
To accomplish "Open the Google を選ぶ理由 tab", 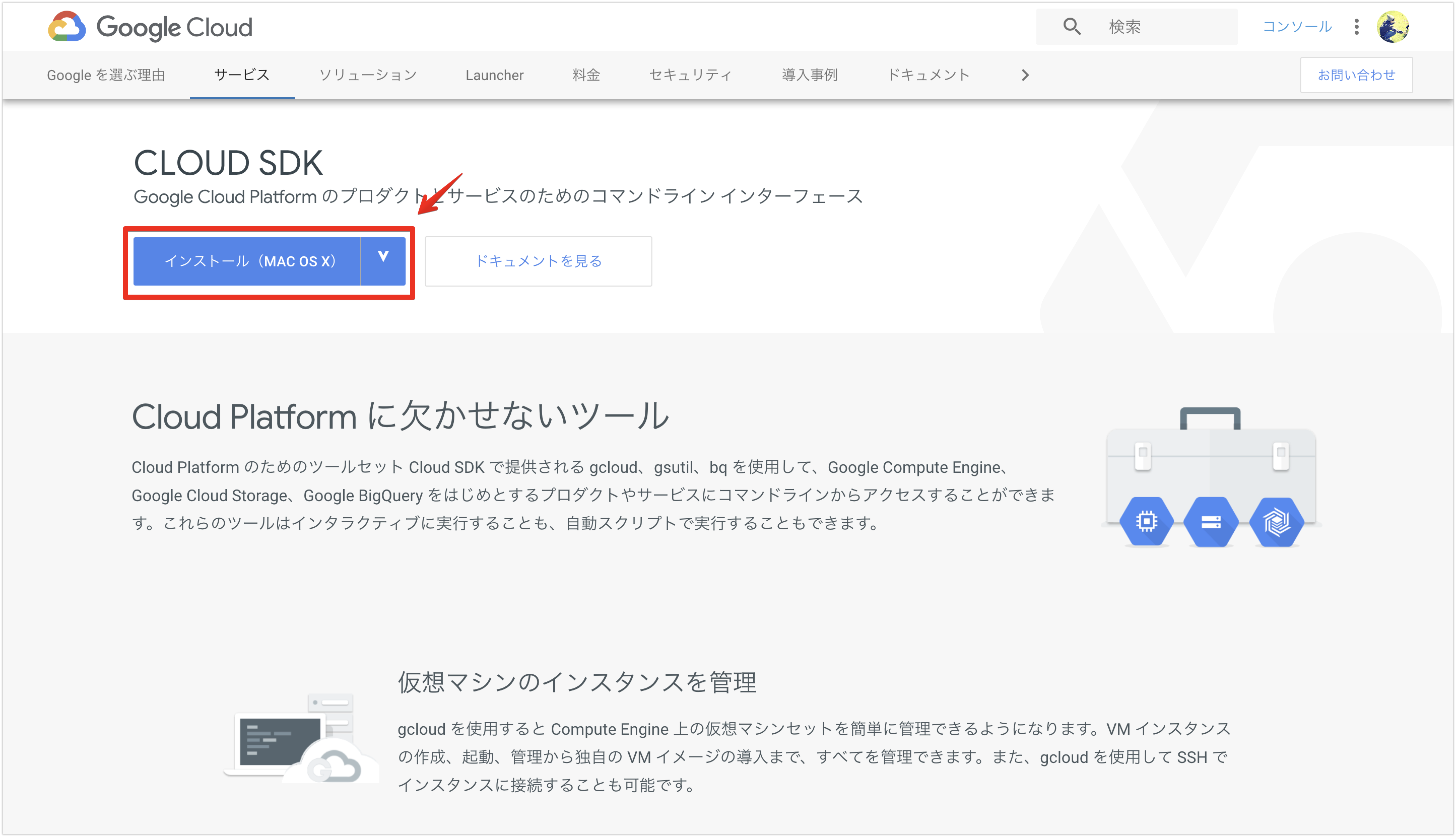I will [x=106, y=75].
